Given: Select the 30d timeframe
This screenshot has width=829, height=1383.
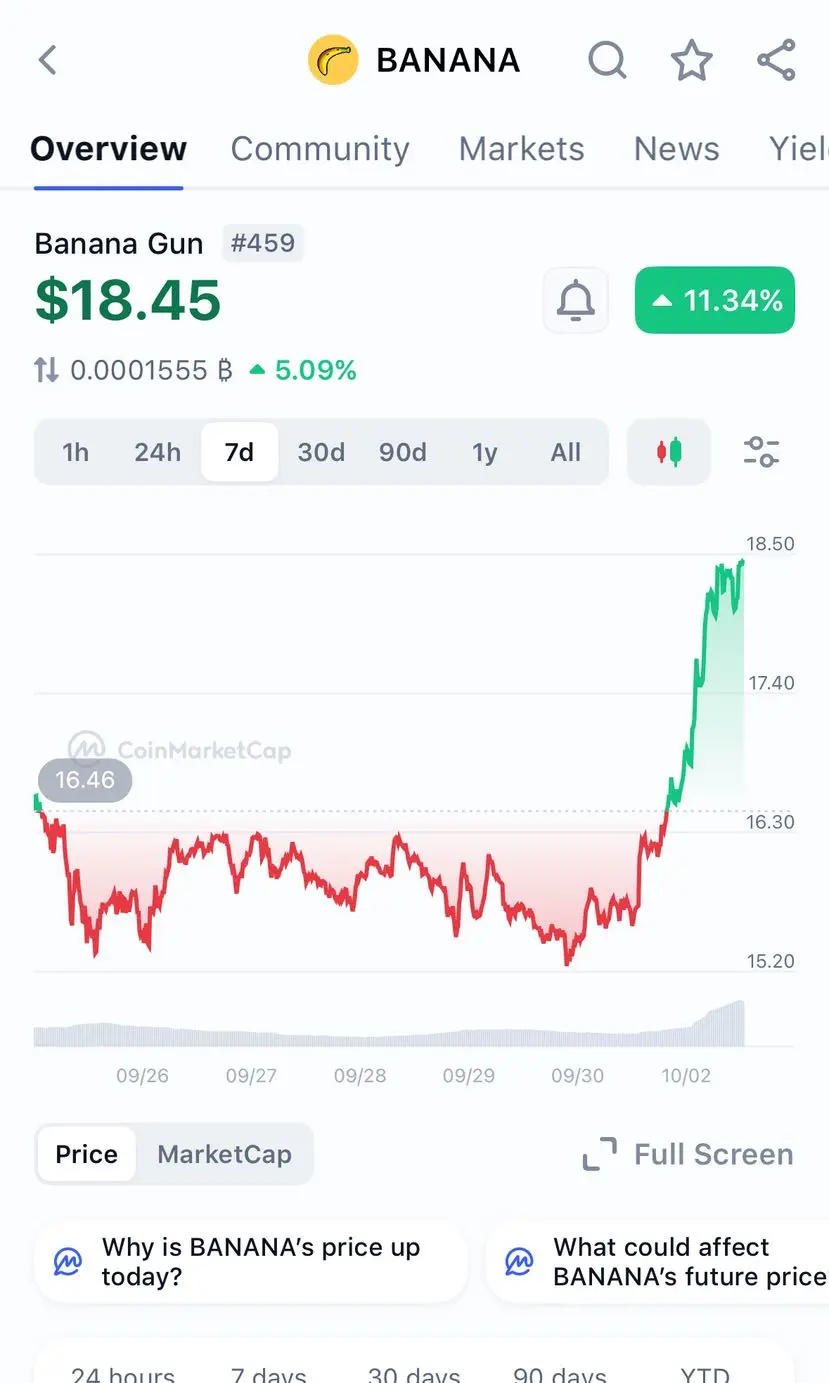Looking at the screenshot, I should click(x=321, y=452).
